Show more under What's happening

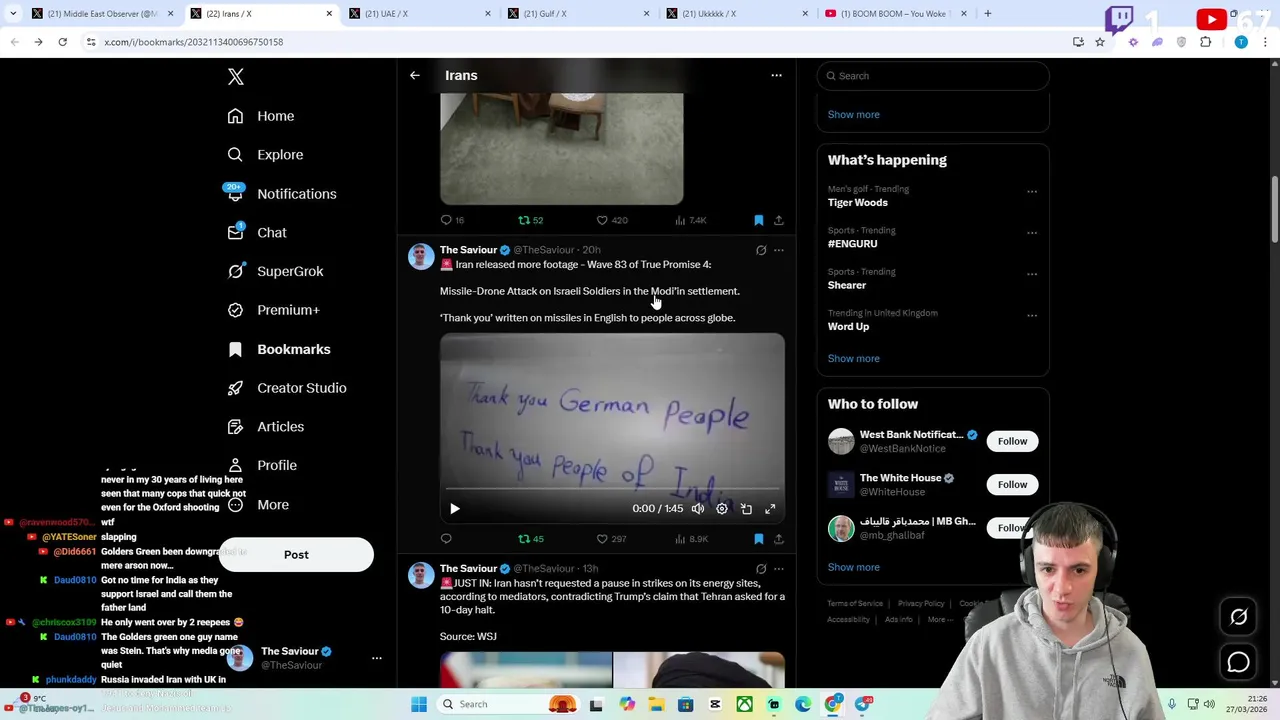tap(853, 358)
